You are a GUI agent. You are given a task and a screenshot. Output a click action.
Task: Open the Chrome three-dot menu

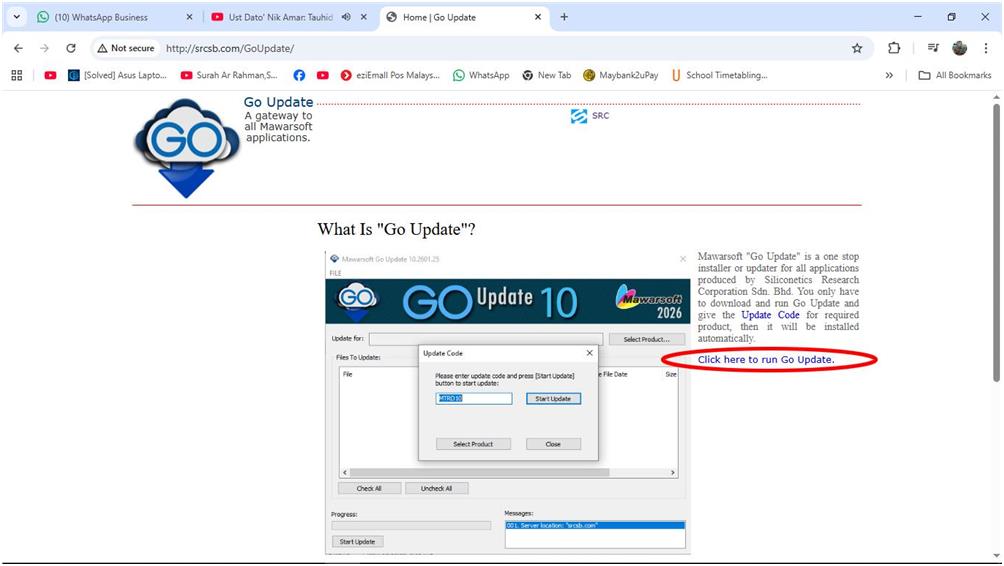pos(986,48)
